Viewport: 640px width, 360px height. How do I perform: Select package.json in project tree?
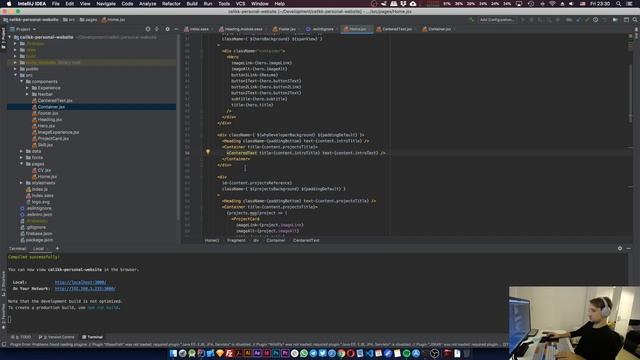pos(39,240)
